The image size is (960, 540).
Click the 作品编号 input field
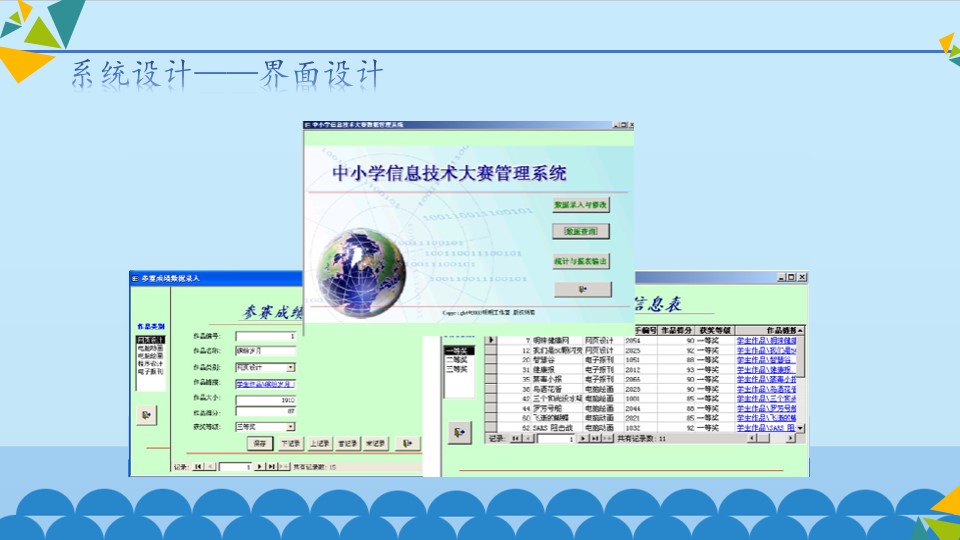point(266,336)
